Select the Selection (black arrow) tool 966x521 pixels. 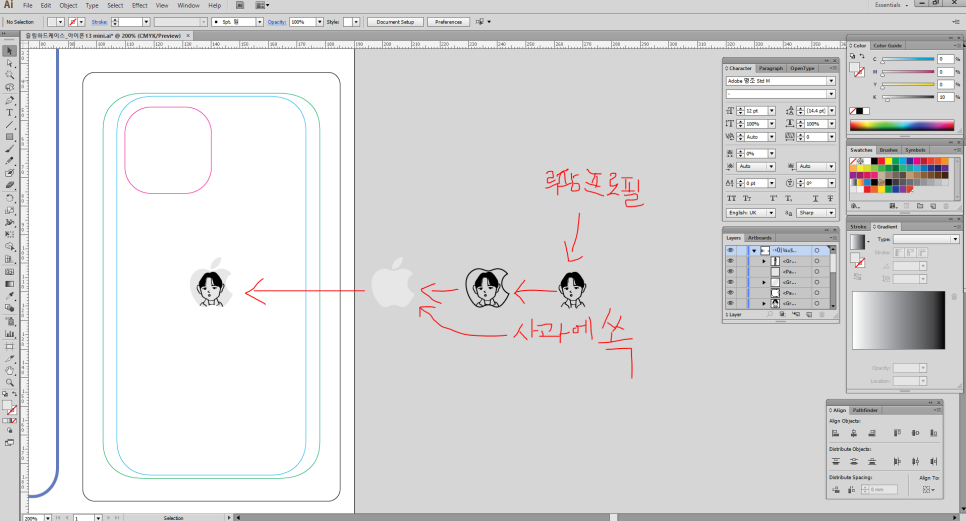click(x=9, y=51)
